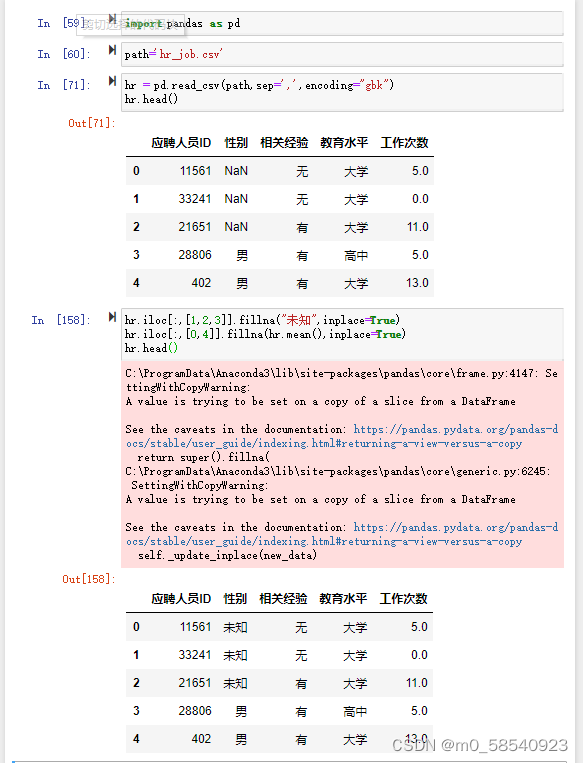Click value 11561 in Out[71] table

[x=195, y=171]
